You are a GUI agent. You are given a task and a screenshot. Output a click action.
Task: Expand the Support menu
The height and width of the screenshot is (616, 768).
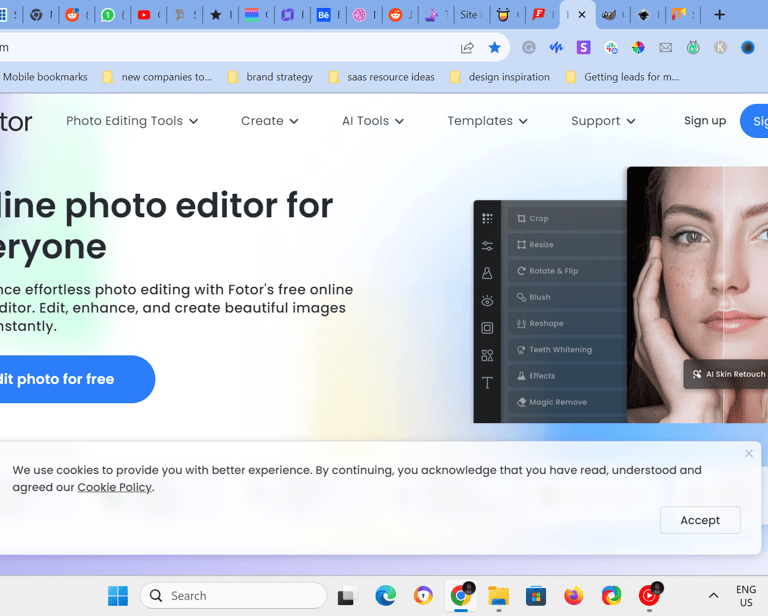point(603,121)
